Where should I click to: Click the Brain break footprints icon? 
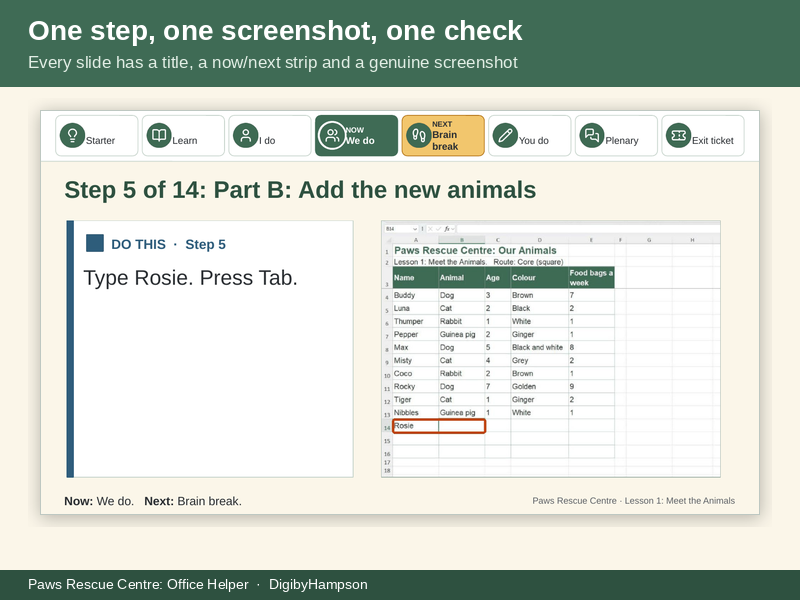coord(419,135)
